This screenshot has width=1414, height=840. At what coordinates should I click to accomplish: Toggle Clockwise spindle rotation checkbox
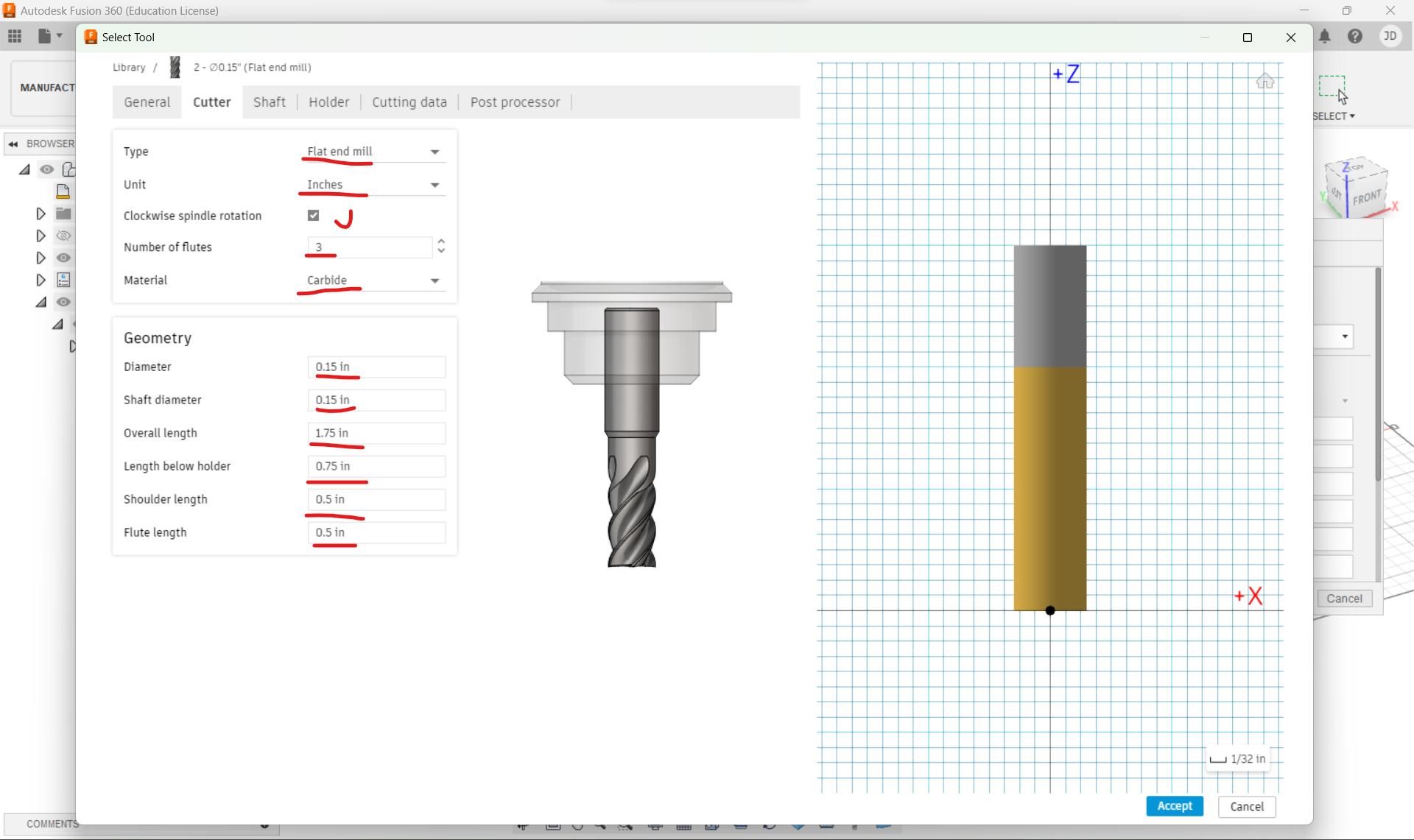314,216
